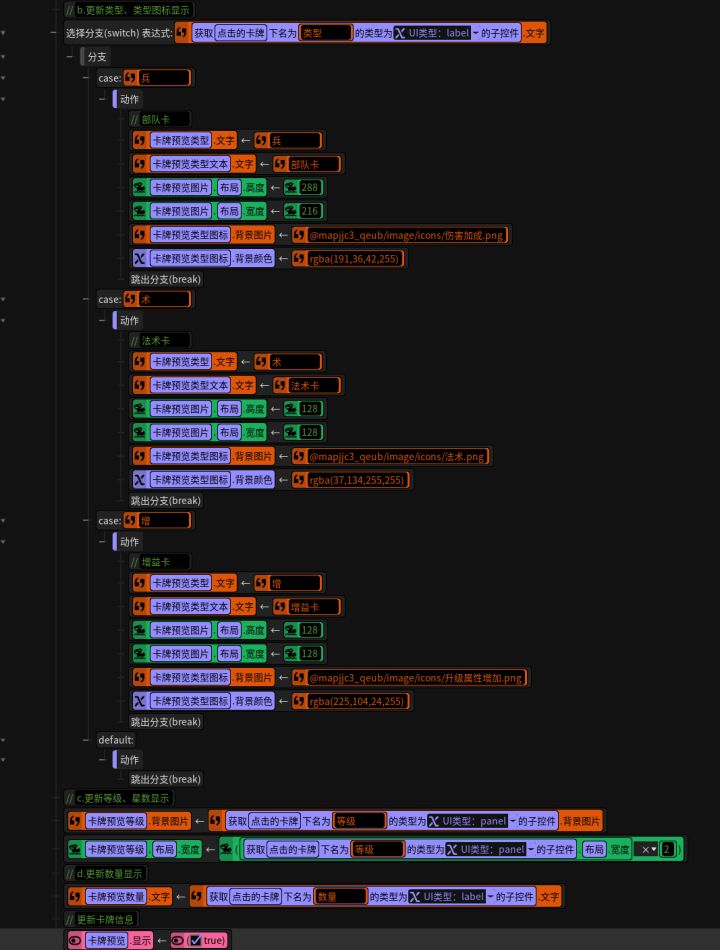
Task: Open the label type dropdown in switch expression
Action: coord(475,33)
